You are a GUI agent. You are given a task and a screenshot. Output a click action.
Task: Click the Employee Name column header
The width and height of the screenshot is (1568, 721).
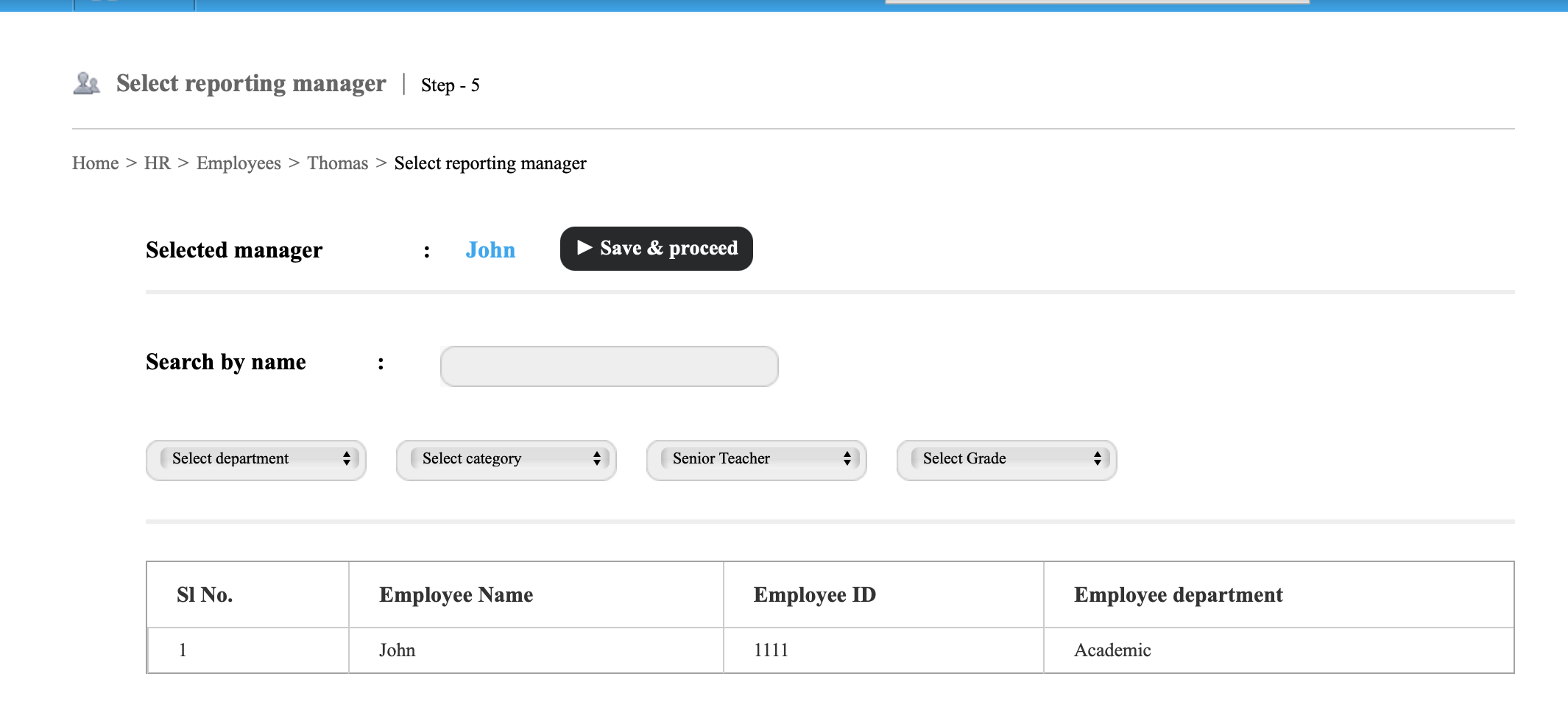point(456,594)
